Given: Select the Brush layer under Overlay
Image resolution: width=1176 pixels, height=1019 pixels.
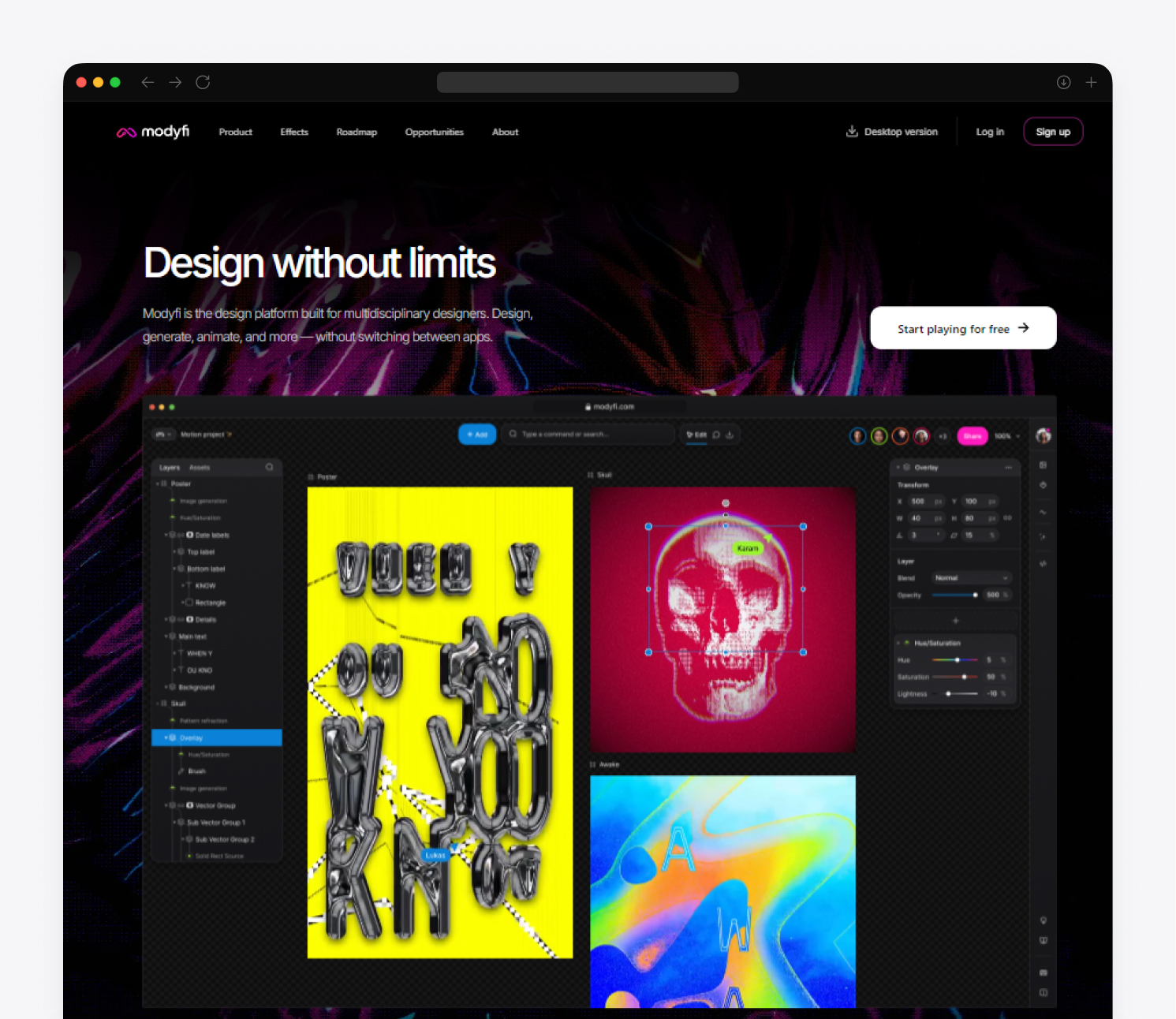Looking at the screenshot, I should coord(197,771).
